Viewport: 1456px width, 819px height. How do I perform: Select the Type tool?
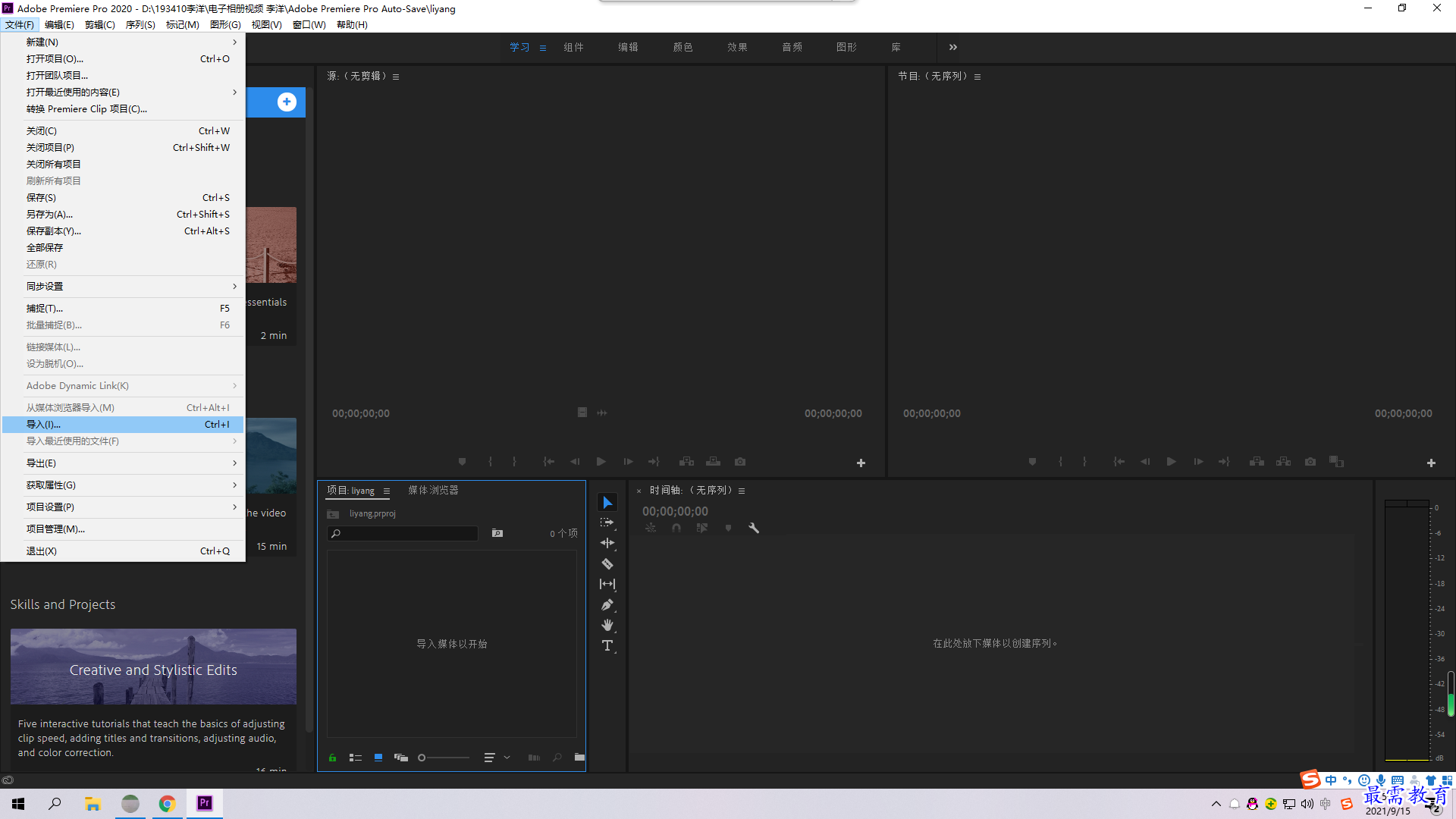(607, 645)
